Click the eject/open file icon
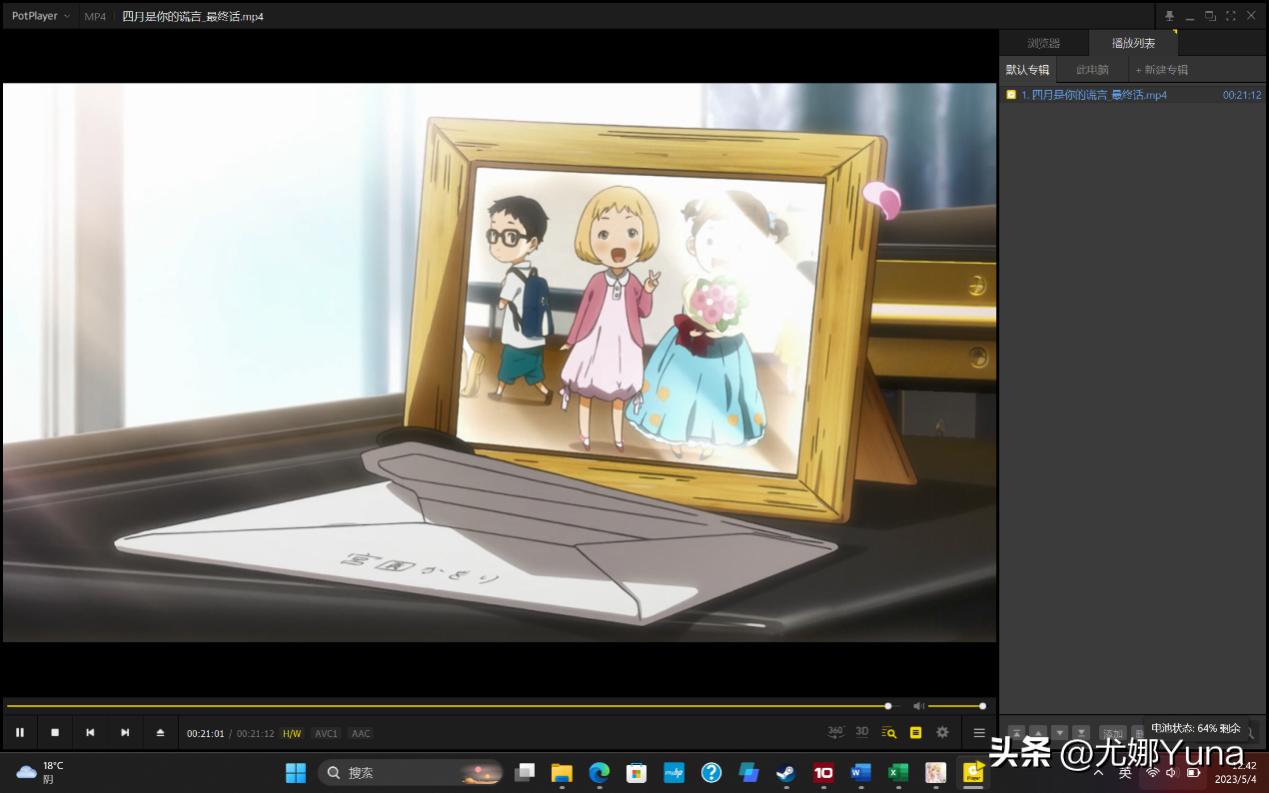This screenshot has width=1269, height=793. 160,733
